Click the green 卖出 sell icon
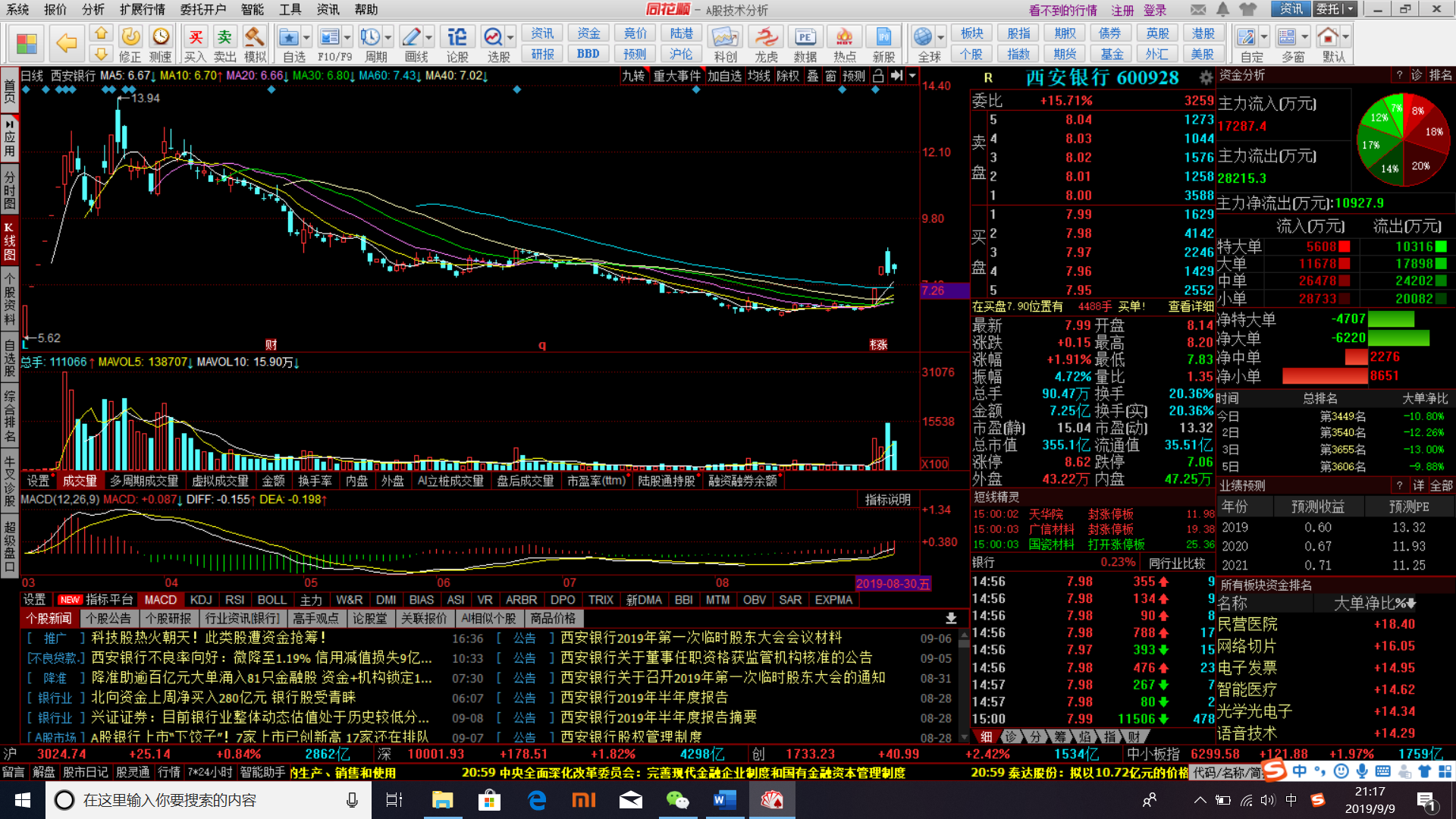Image resolution: width=1456 pixels, height=819 pixels. tap(224, 44)
